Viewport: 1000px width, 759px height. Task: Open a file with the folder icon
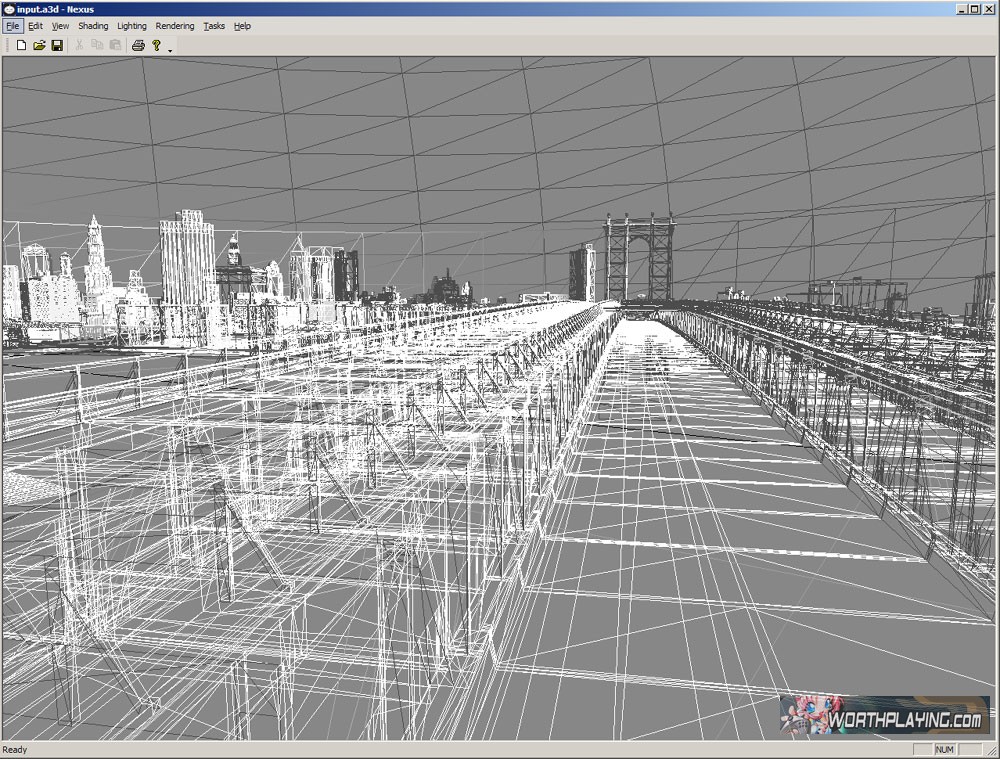pos(39,45)
